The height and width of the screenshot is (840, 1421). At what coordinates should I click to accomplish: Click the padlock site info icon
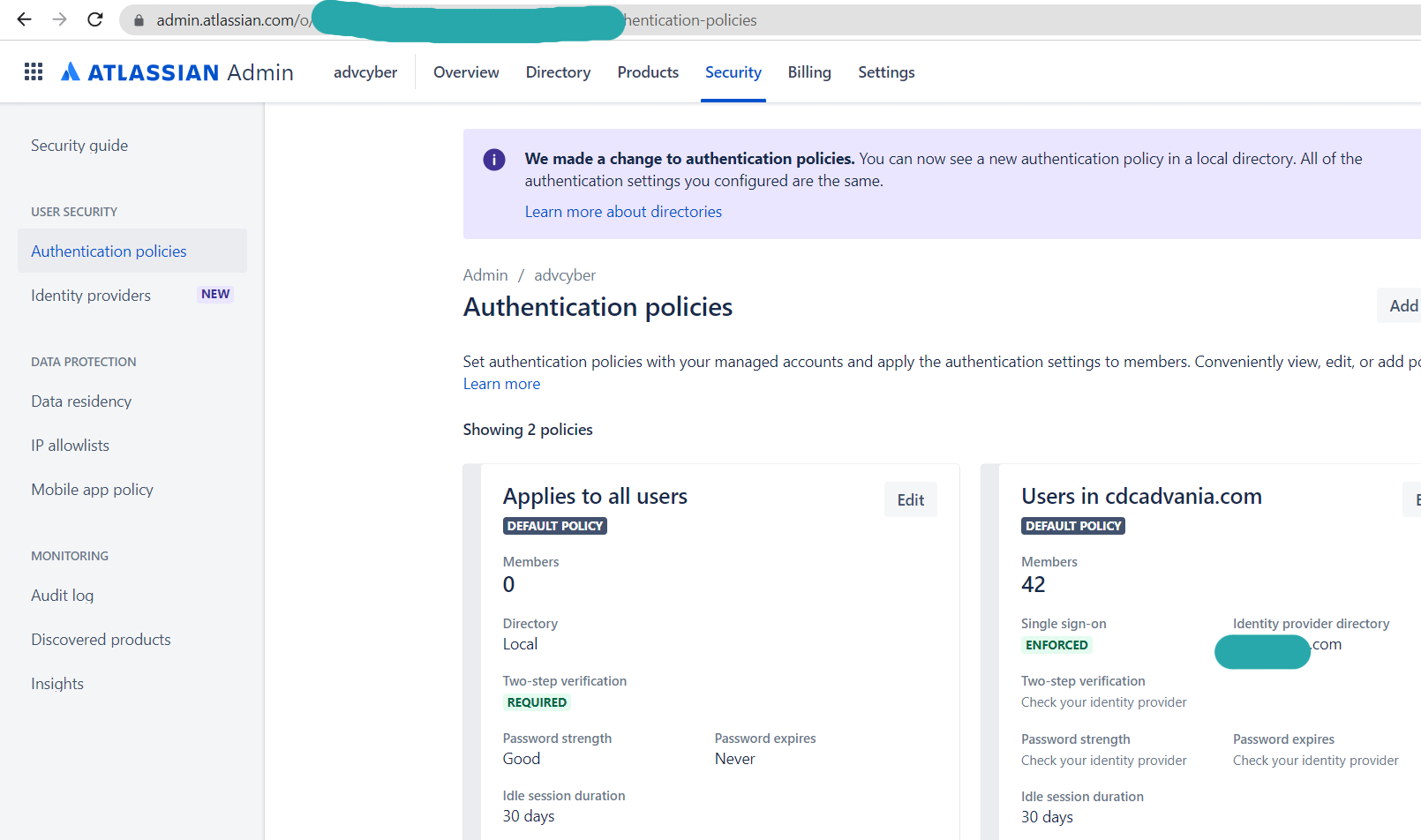[x=139, y=20]
